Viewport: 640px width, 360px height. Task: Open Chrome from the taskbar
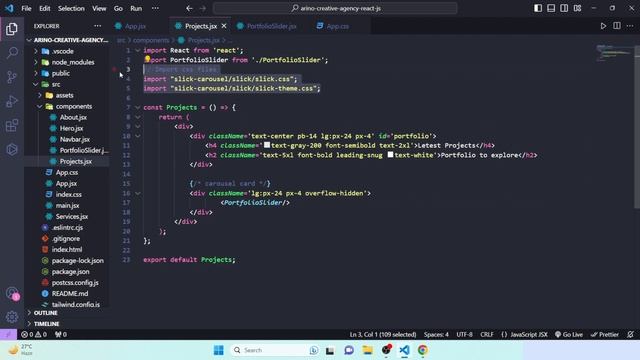coord(422,350)
